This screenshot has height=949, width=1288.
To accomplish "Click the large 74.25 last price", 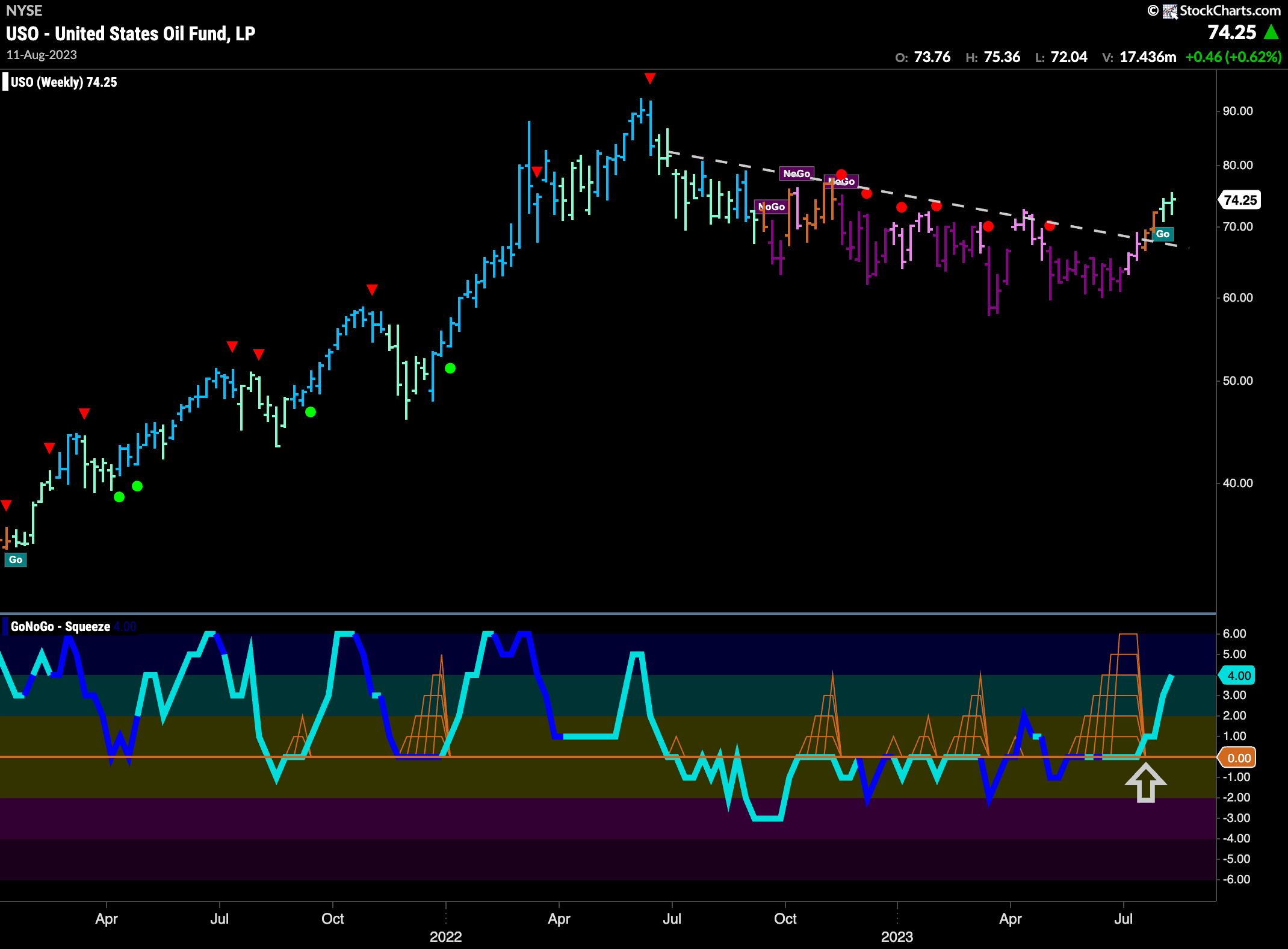I will [1232, 32].
